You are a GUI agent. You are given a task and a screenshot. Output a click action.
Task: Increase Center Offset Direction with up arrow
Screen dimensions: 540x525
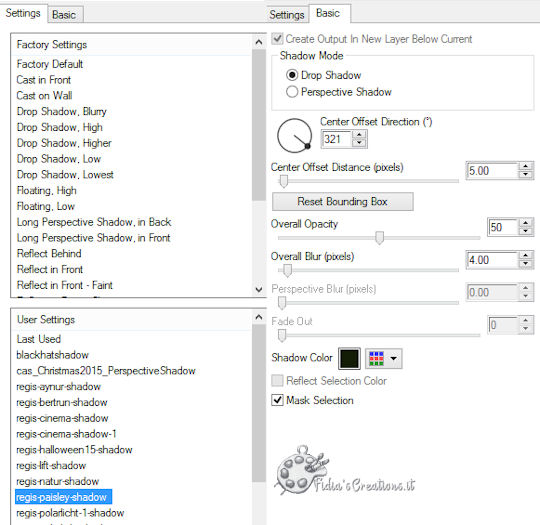click(x=359, y=134)
